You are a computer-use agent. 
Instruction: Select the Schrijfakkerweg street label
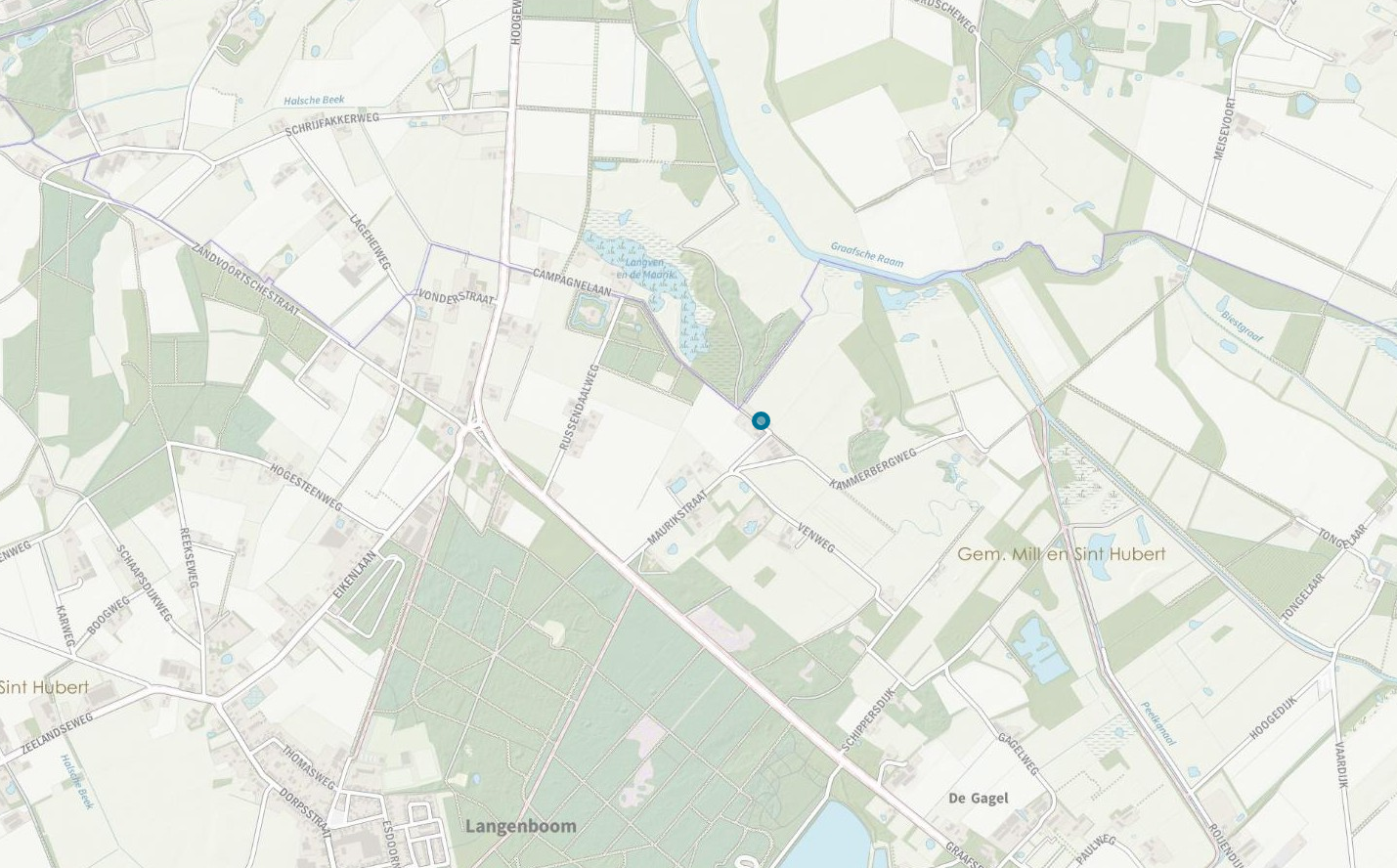(x=332, y=124)
